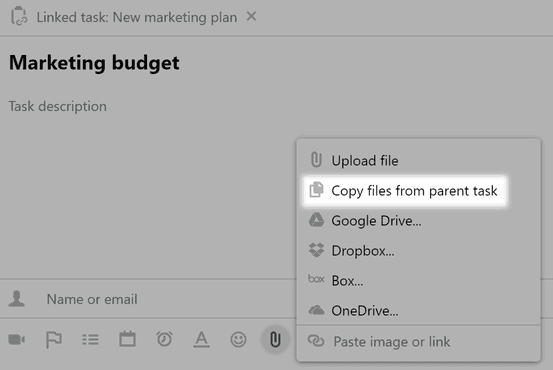Click the OneDrive cloud icon
Image resolution: width=553 pixels, height=370 pixels.
(x=316, y=310)
